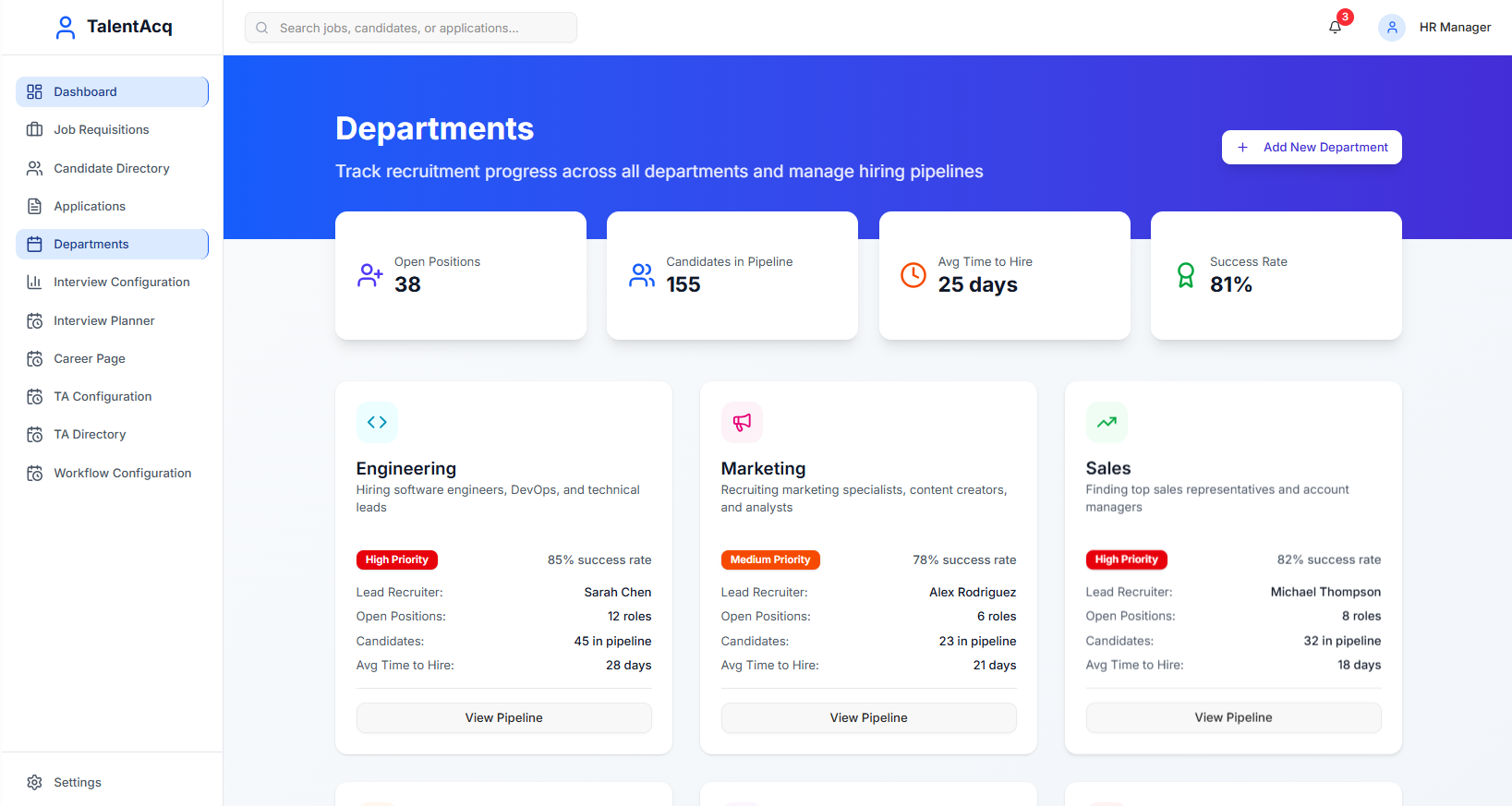Click the Engineering High Priority badge
The height and width of the screenshot is (806, 1512).
point(397,559)
